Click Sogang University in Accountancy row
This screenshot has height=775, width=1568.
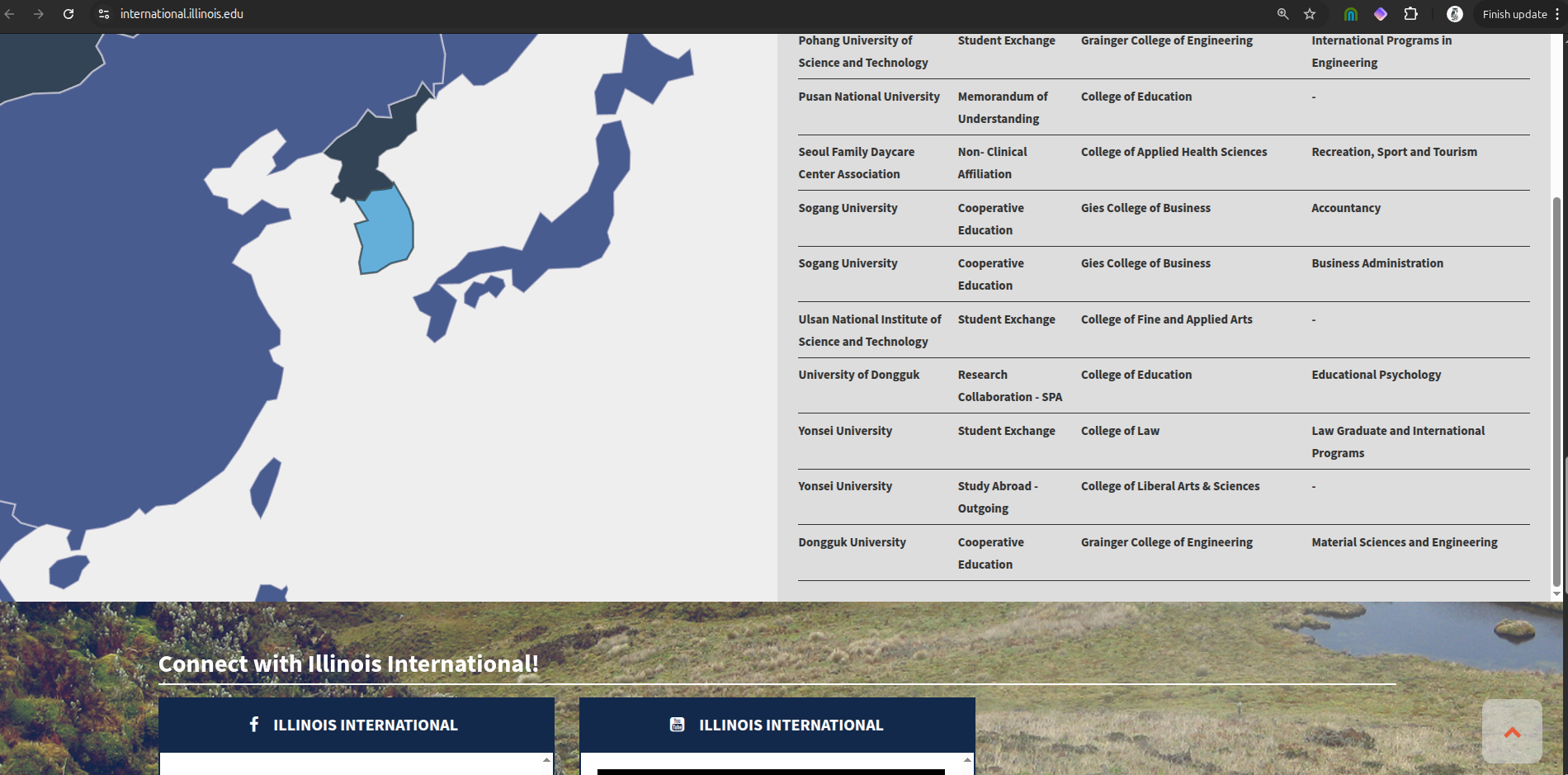coord(848,208)
